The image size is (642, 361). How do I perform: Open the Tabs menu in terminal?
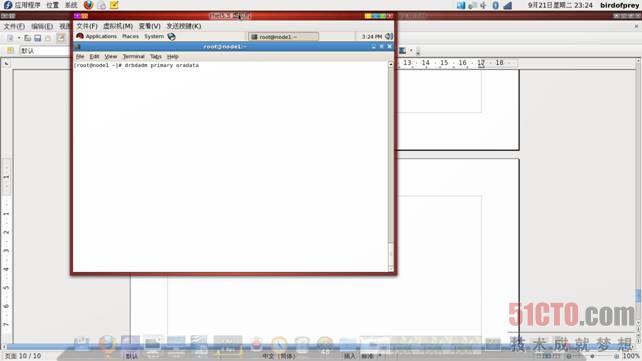(x=156, y=56)
